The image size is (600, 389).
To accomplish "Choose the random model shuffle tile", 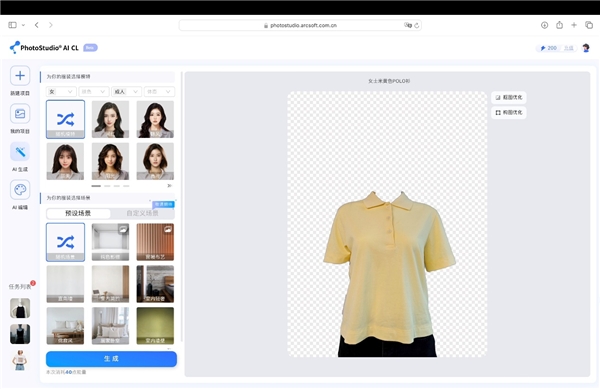I will click(x=65, y=119).
